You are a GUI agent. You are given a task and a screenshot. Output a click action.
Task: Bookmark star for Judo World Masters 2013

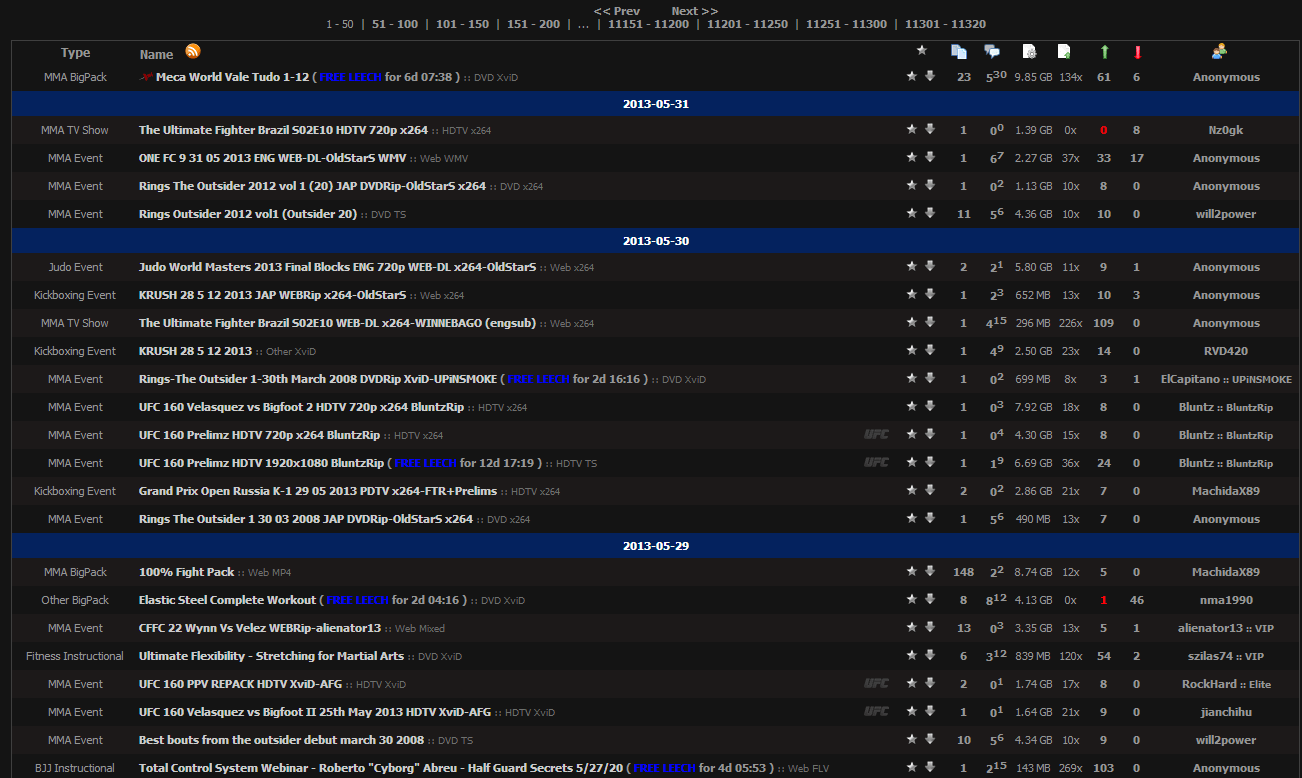[x=912, y=266]
